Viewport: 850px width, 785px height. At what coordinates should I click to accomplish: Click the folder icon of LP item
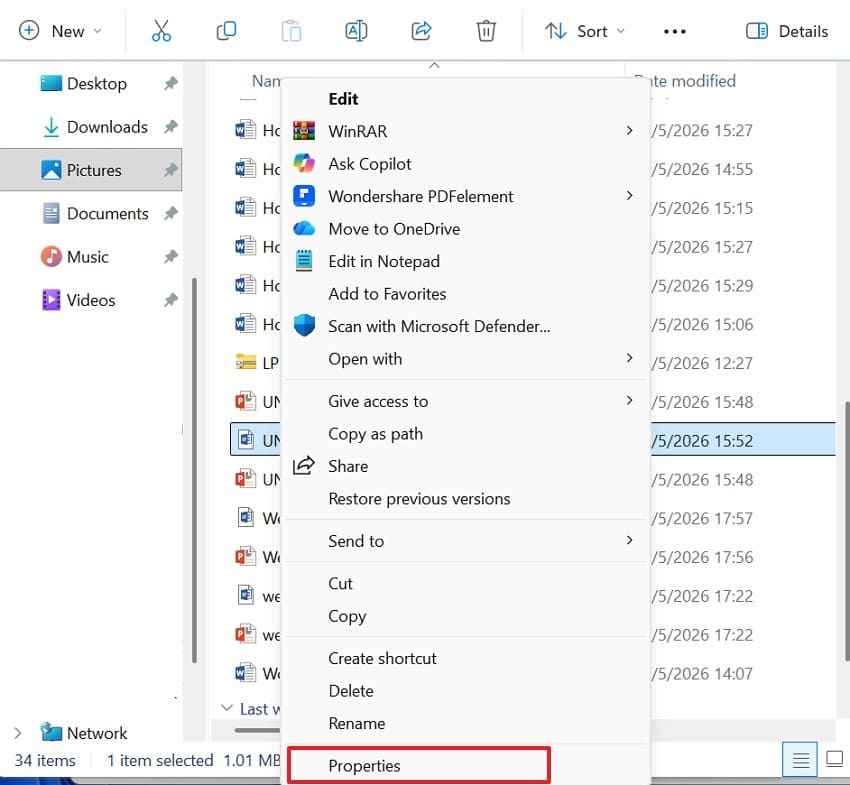point(246,362)
